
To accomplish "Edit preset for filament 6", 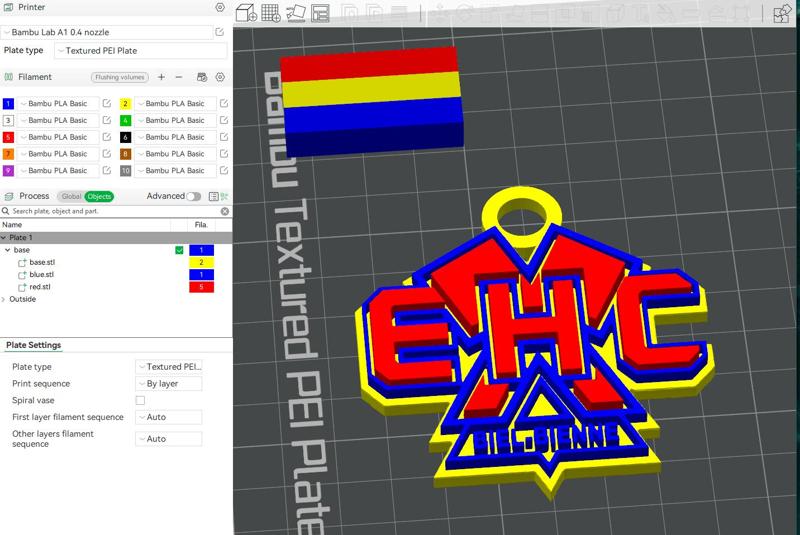I will click(223, 137).
